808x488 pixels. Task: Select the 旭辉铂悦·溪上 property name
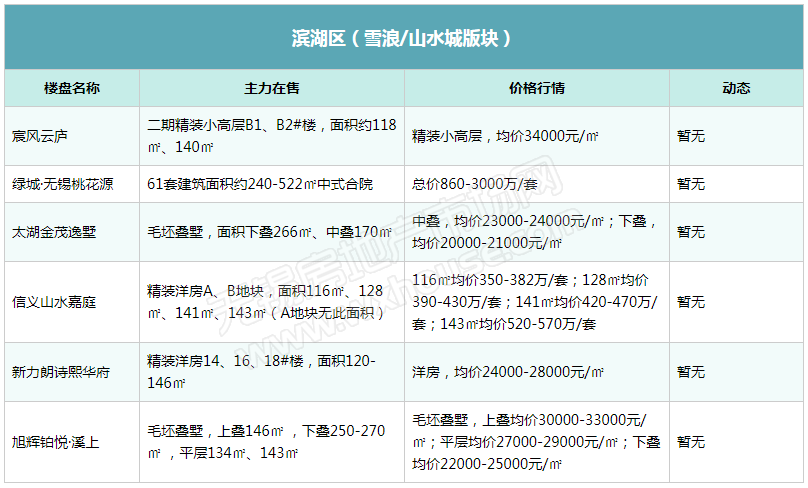[56, 441]
